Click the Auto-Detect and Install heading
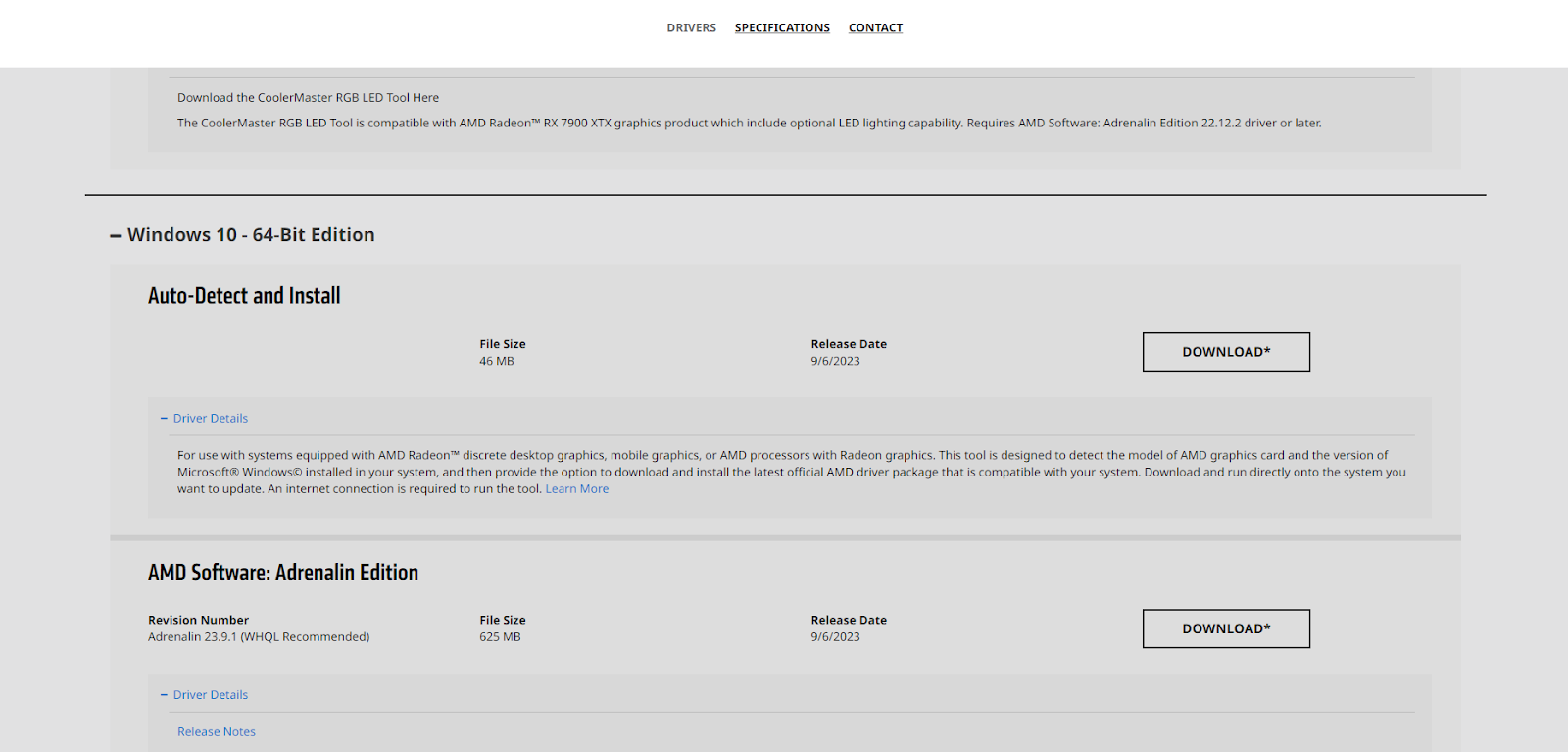1568x752 pixels. [x=244, y=296]
